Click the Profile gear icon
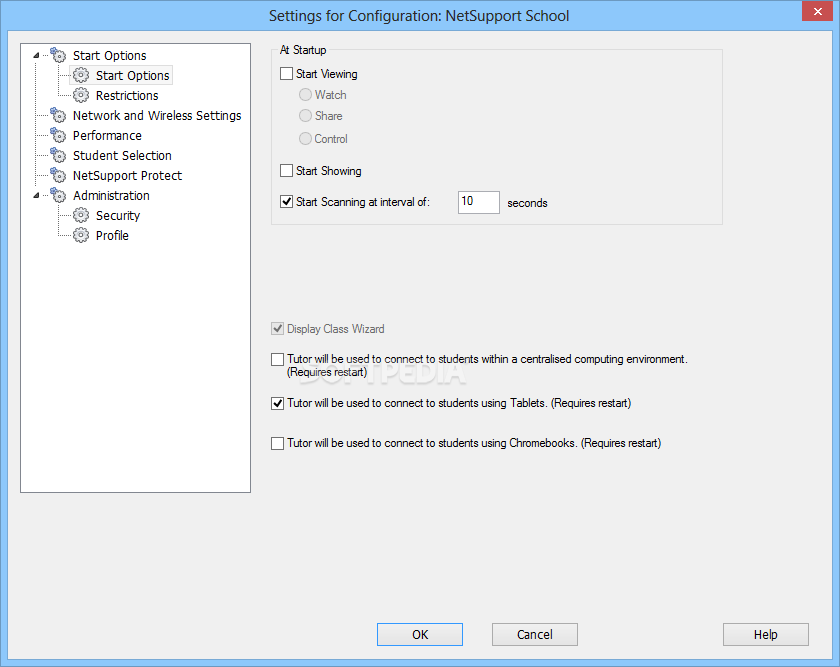The height and width of the screenshot is (667, 840). [x=81, y=235]
